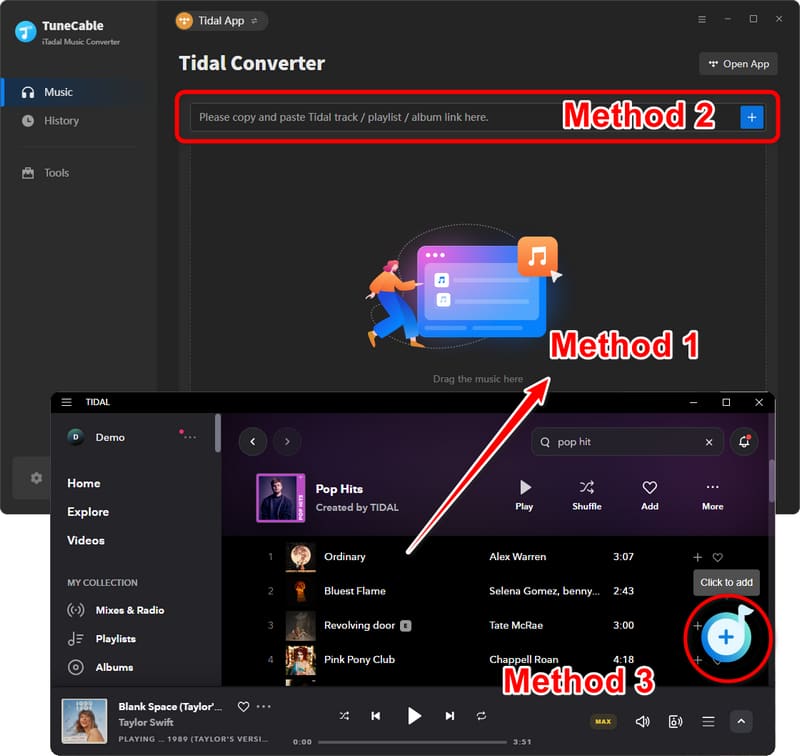
Task: Select the track Ordinary
Action: pos(345,557)
